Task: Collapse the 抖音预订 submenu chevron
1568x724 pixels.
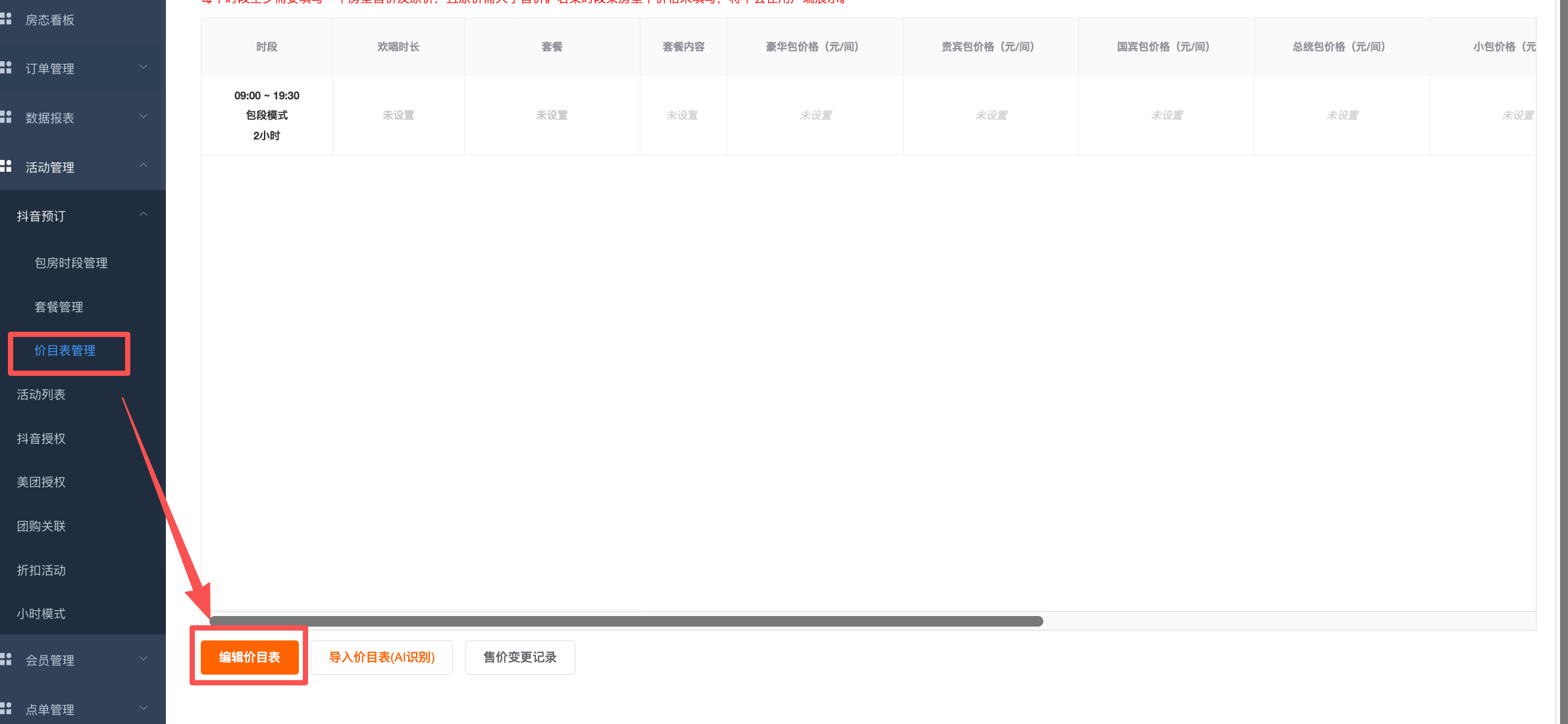Action: pyautogui.click(x=144, y=215)
